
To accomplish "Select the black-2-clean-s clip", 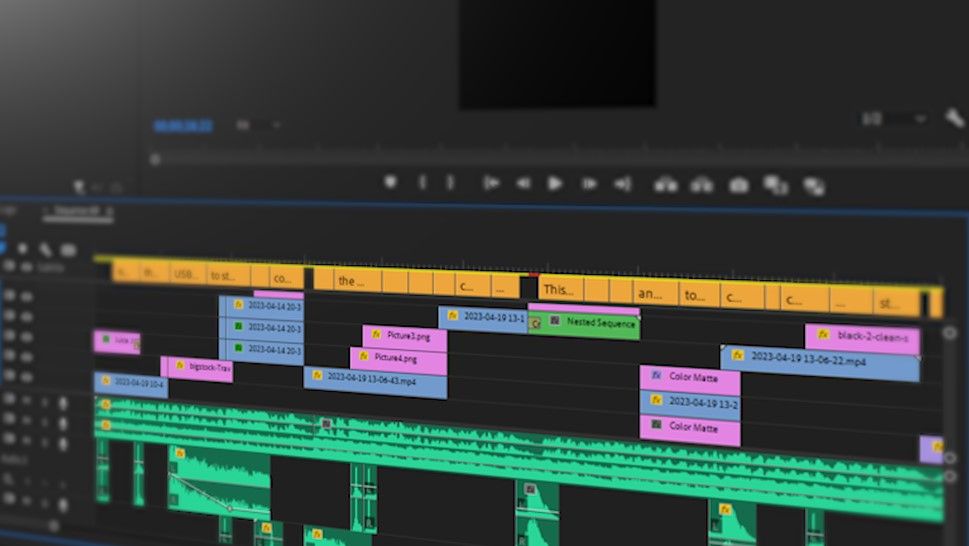I will click(x=862, y=338).
